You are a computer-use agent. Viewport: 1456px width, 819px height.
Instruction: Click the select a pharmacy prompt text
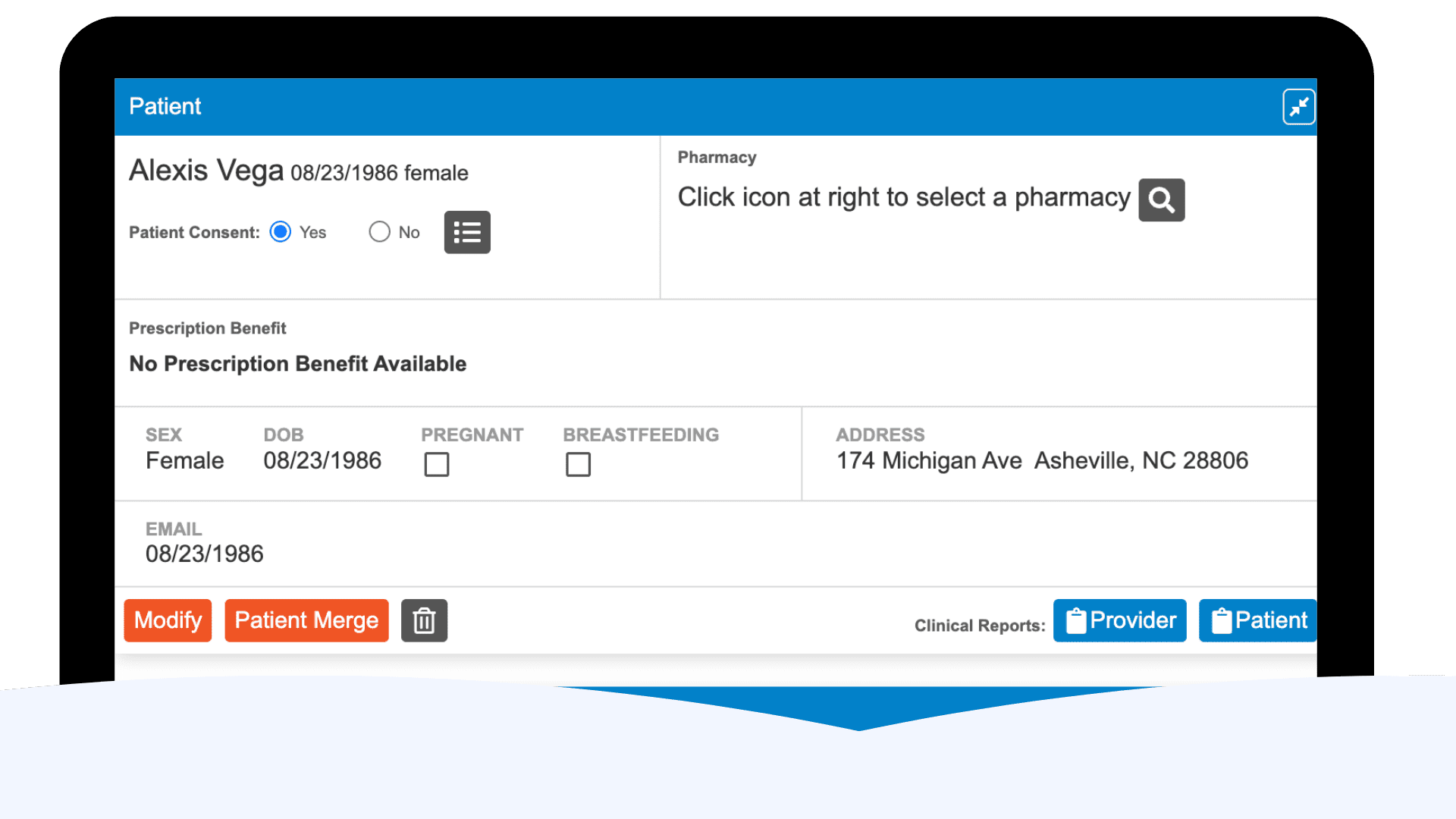pyautogui.click(x=903, y=197)
